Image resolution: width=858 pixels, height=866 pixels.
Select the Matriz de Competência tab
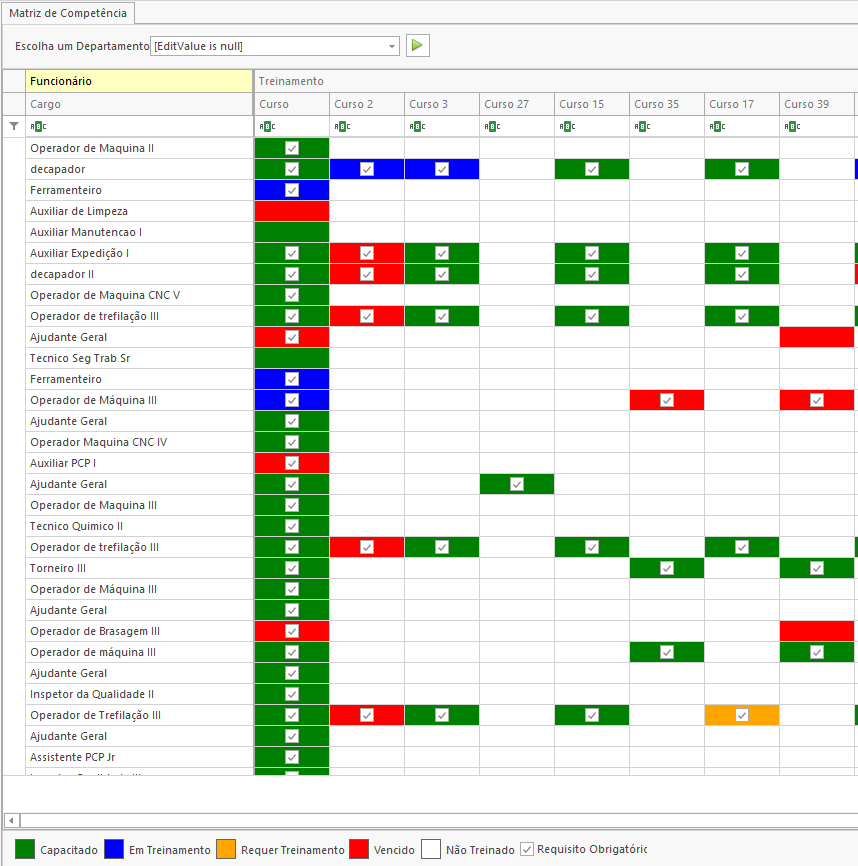68,13
